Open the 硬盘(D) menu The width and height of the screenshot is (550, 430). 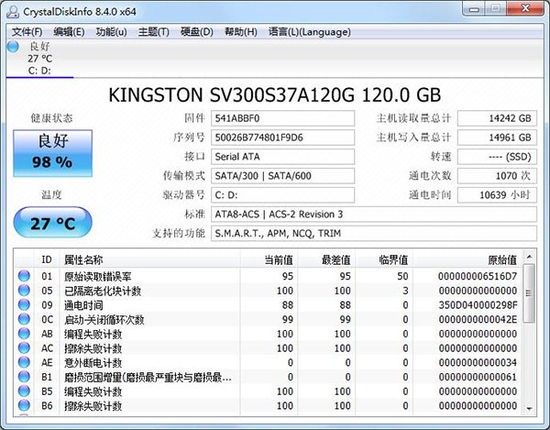pyautogui.click(x=197, y=32)
